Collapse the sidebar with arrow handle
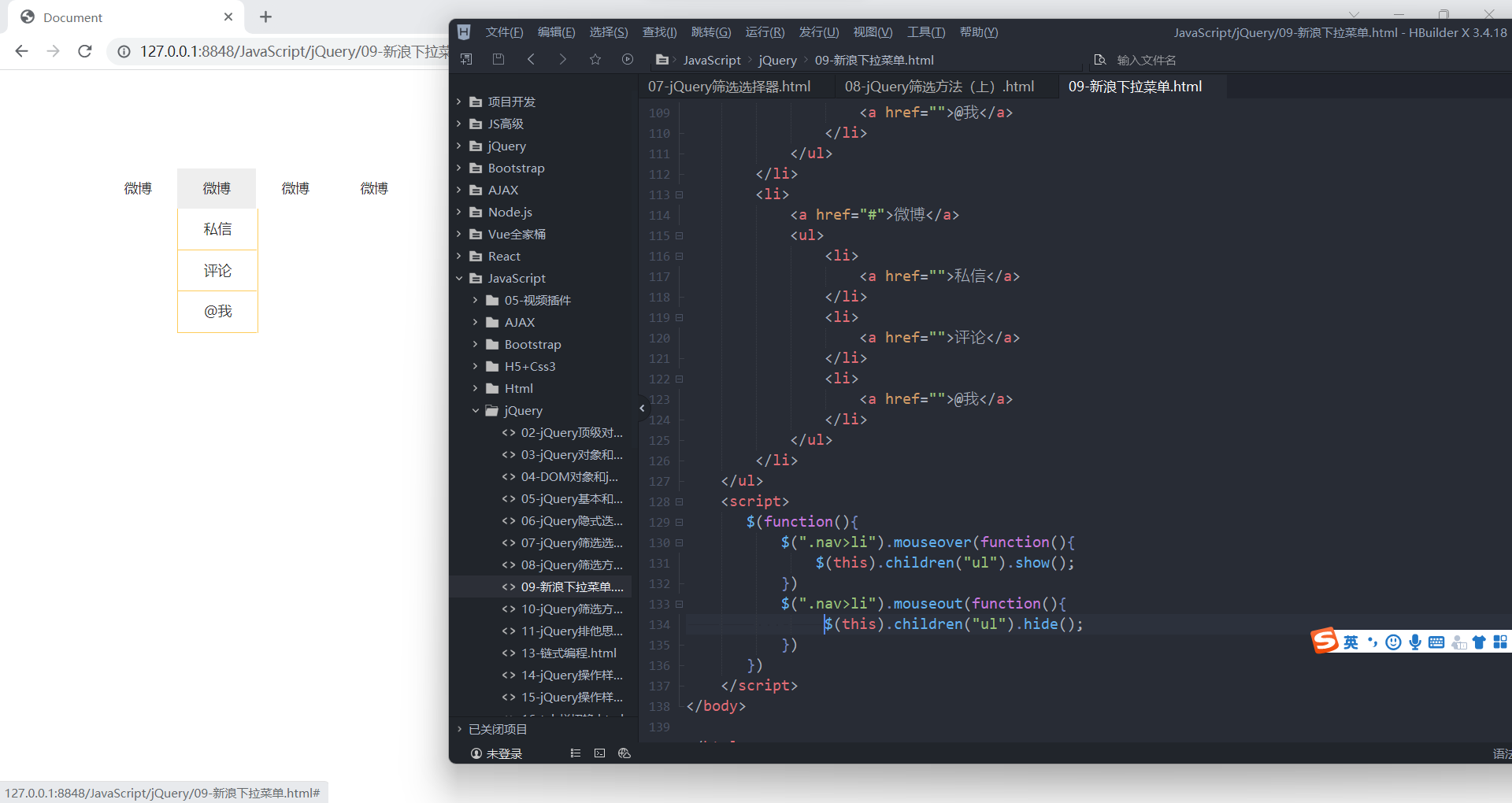The height and width of the screenshot is (803, 1512). coord(642,408)
